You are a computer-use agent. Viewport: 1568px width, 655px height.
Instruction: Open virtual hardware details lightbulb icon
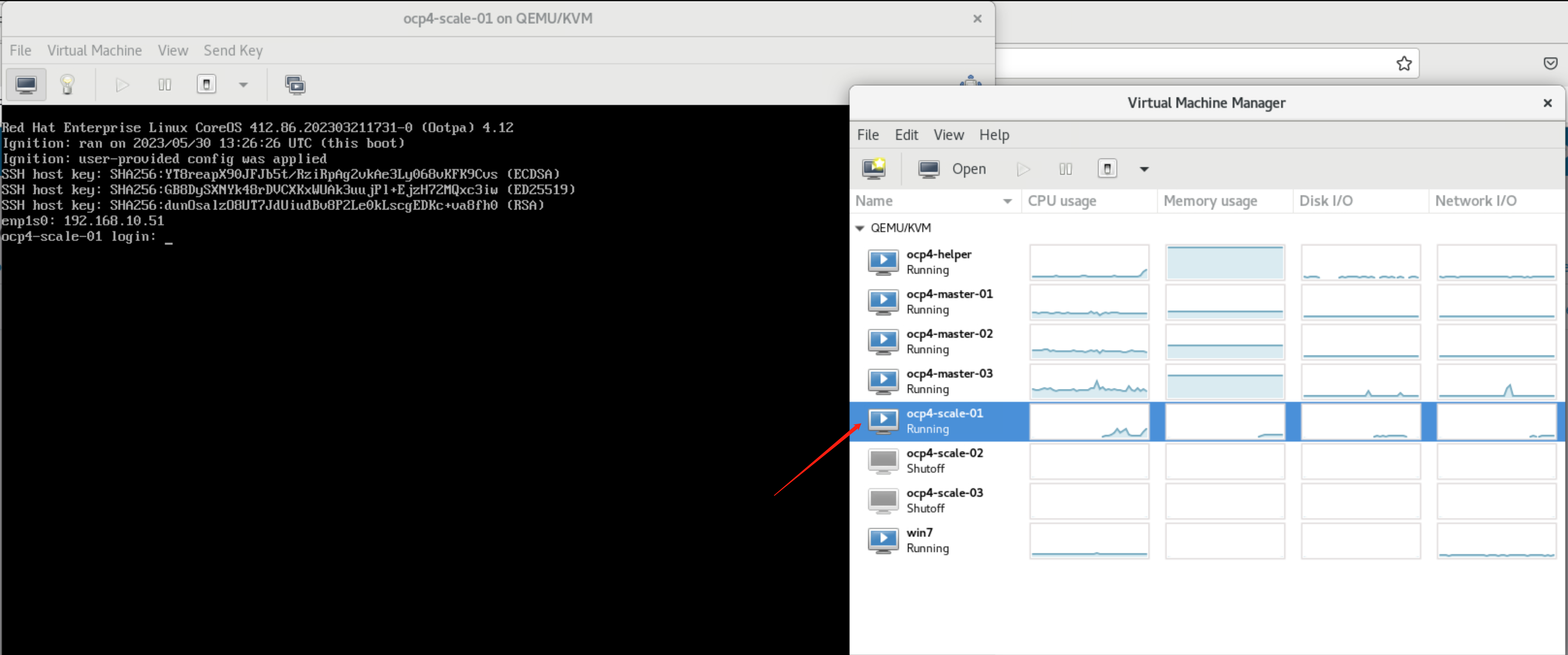pyautogui.click(x=68, y=85)
